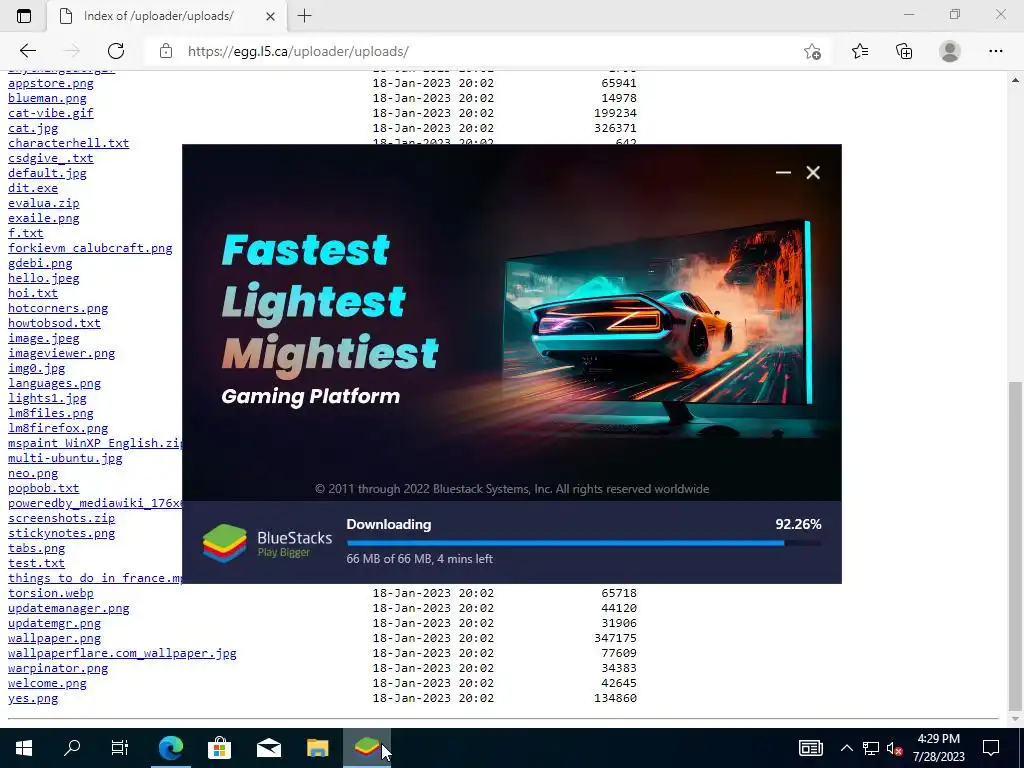Click the browser back arrow
The width and height of the screenshot is (1024, 768).
click(x=27, y=51)
